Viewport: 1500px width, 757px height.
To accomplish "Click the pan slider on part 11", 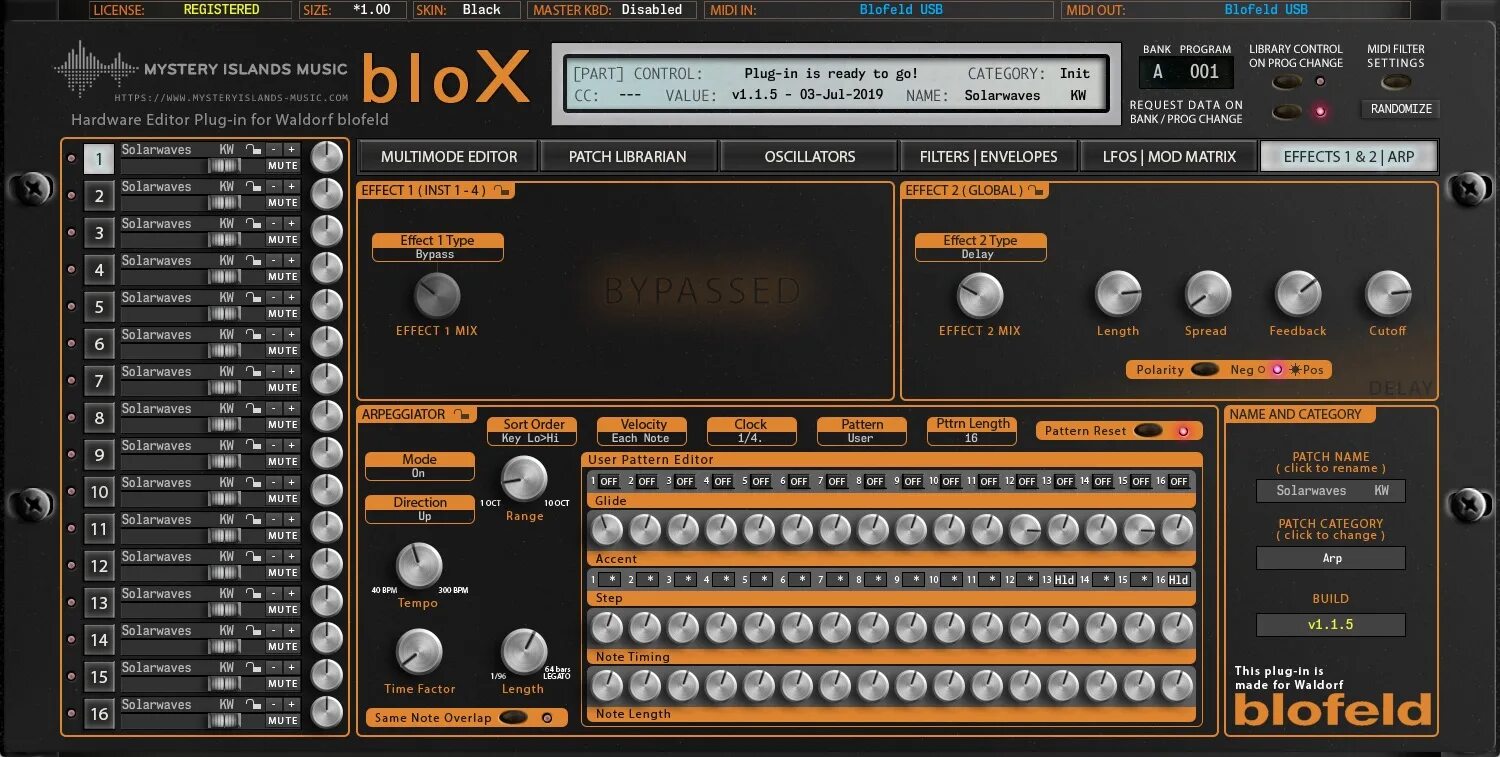I will [223, 536].
